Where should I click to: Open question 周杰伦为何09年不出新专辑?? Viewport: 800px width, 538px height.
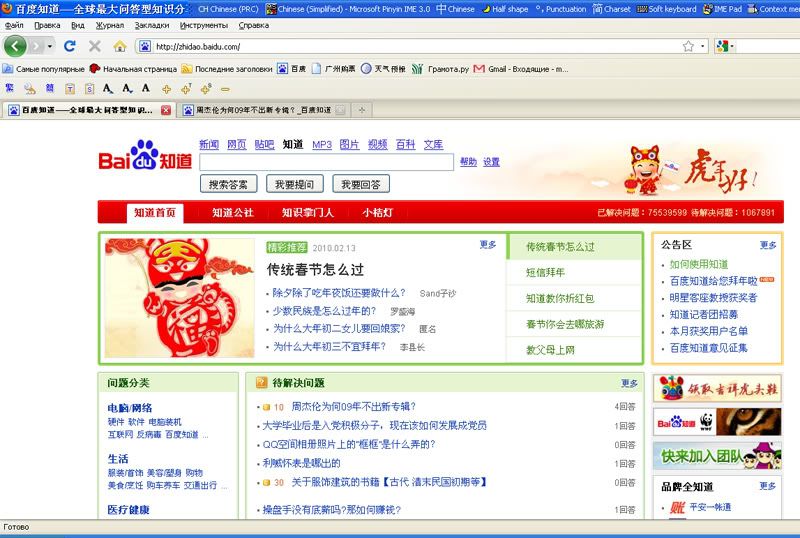(354, 407)
